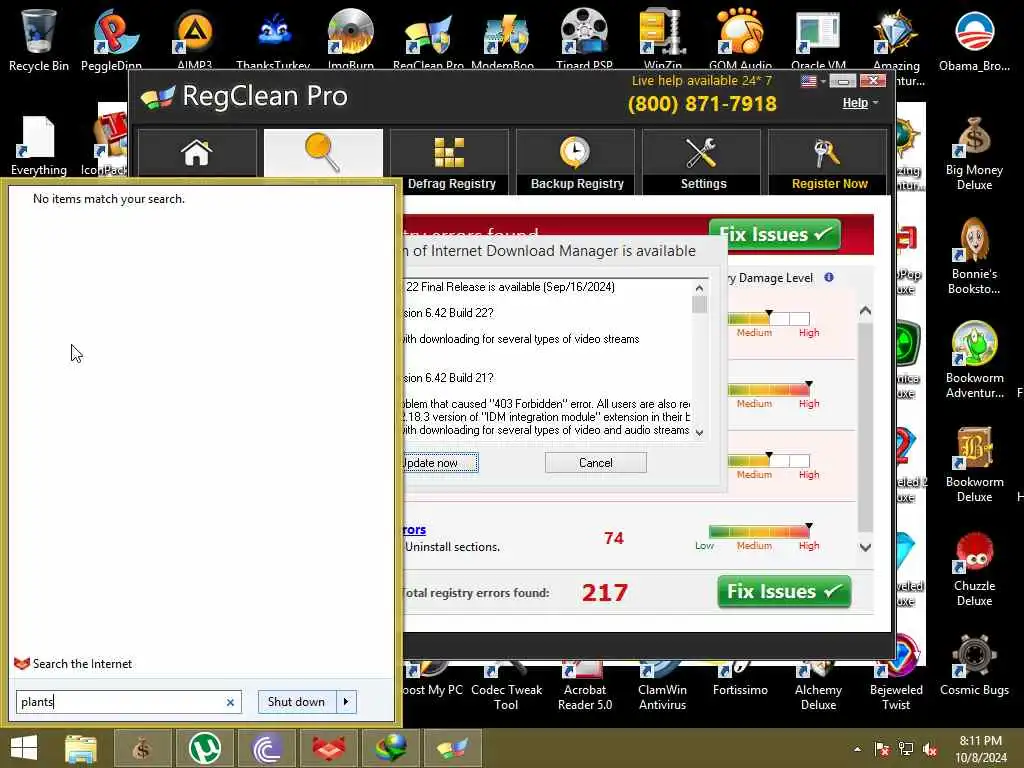Launch the ThanksTurkey desktop shortcut
The image size is (1024, 768).
[273, 39]
